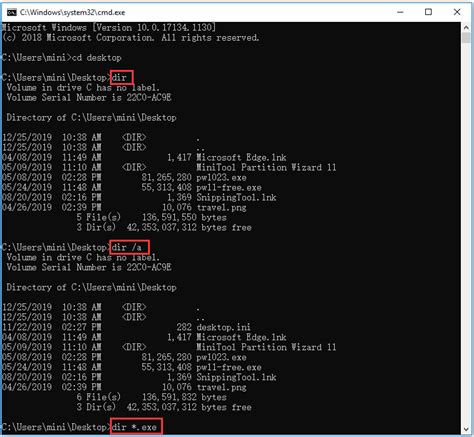Click the first 'Directory of C:\Users\mini\Desktop' line
474x437 pixels.
(91, 117)
